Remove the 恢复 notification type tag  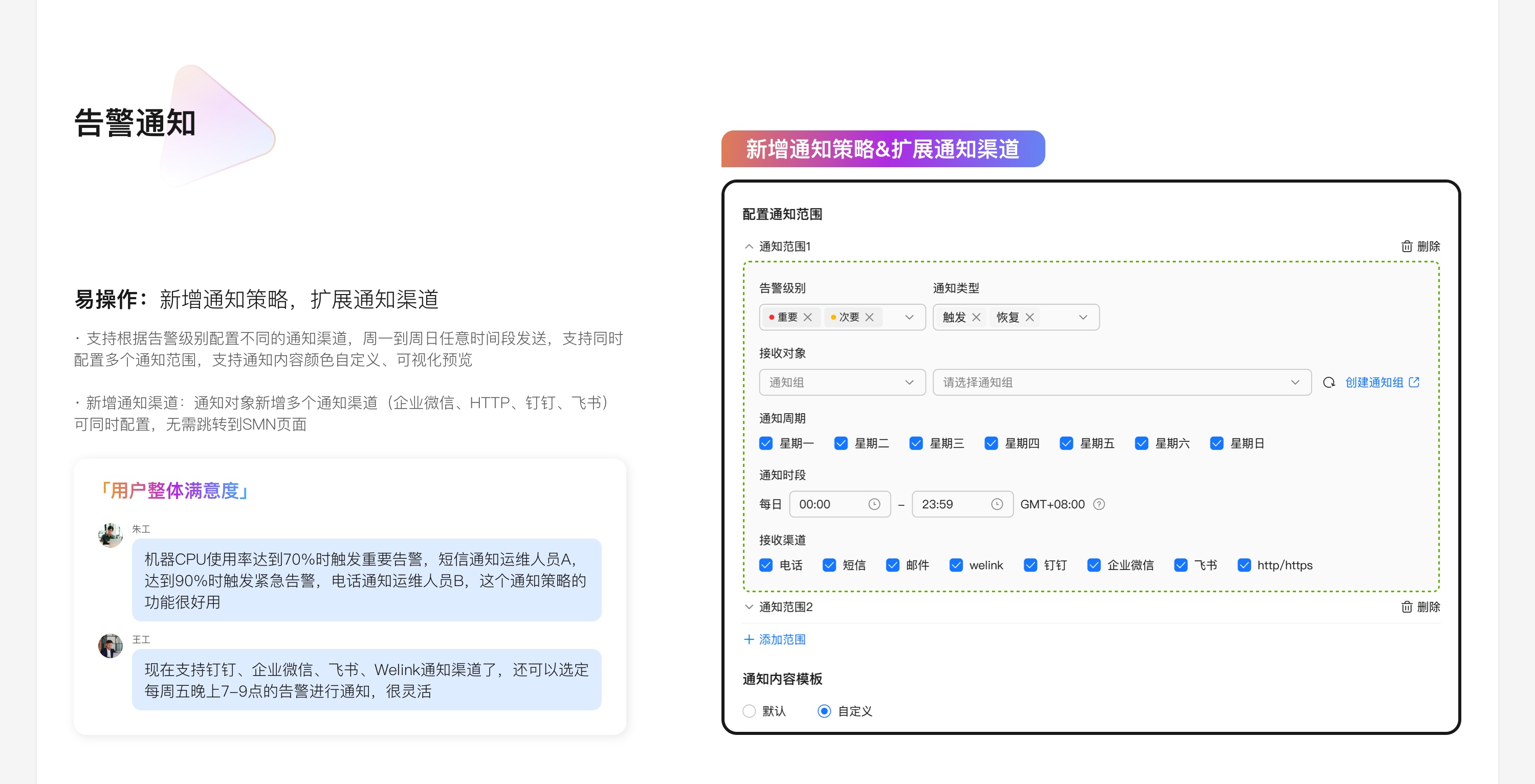point(1029,317)
